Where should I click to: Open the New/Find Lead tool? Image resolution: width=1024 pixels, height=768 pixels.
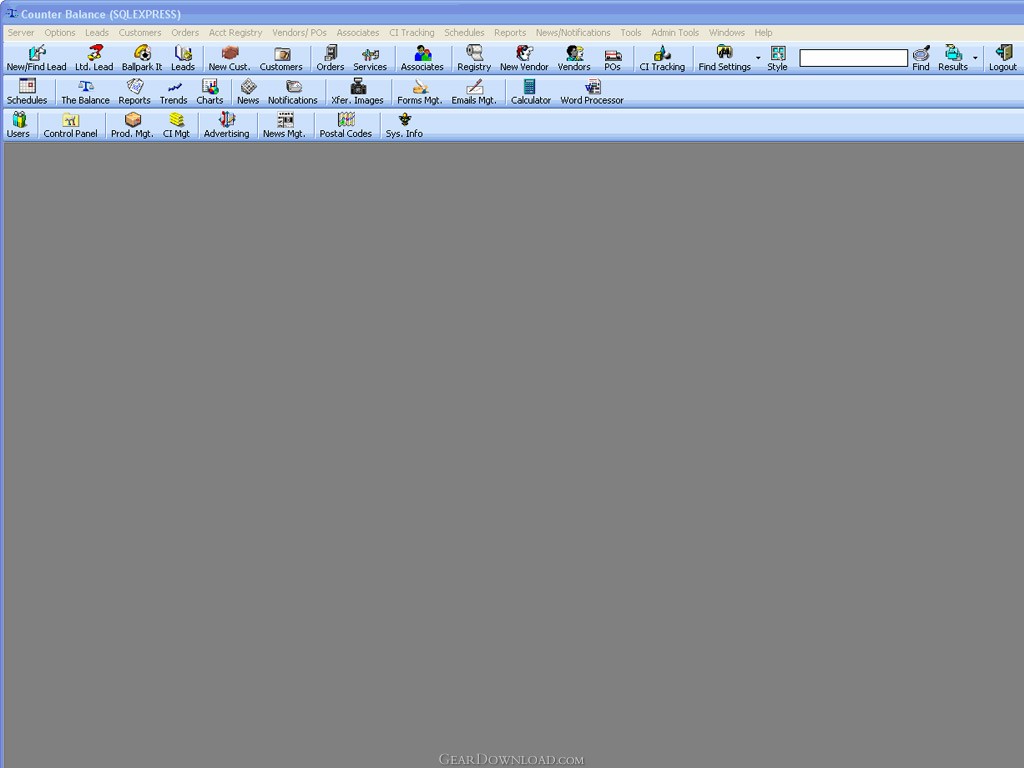click(37, 58)
